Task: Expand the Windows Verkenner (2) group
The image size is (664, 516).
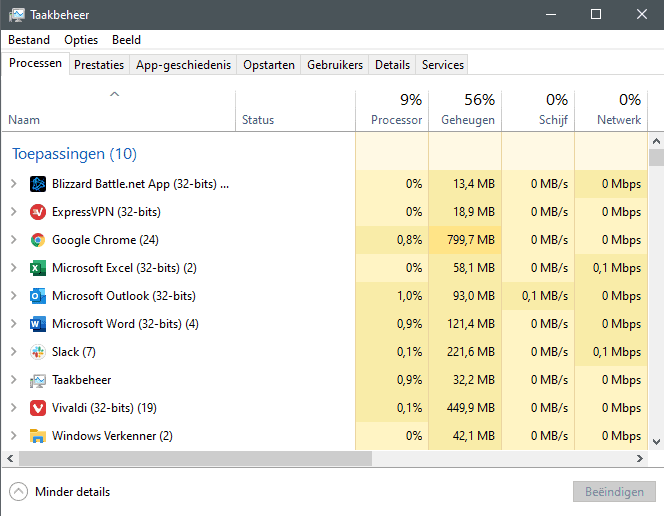Action: point(14,436)
